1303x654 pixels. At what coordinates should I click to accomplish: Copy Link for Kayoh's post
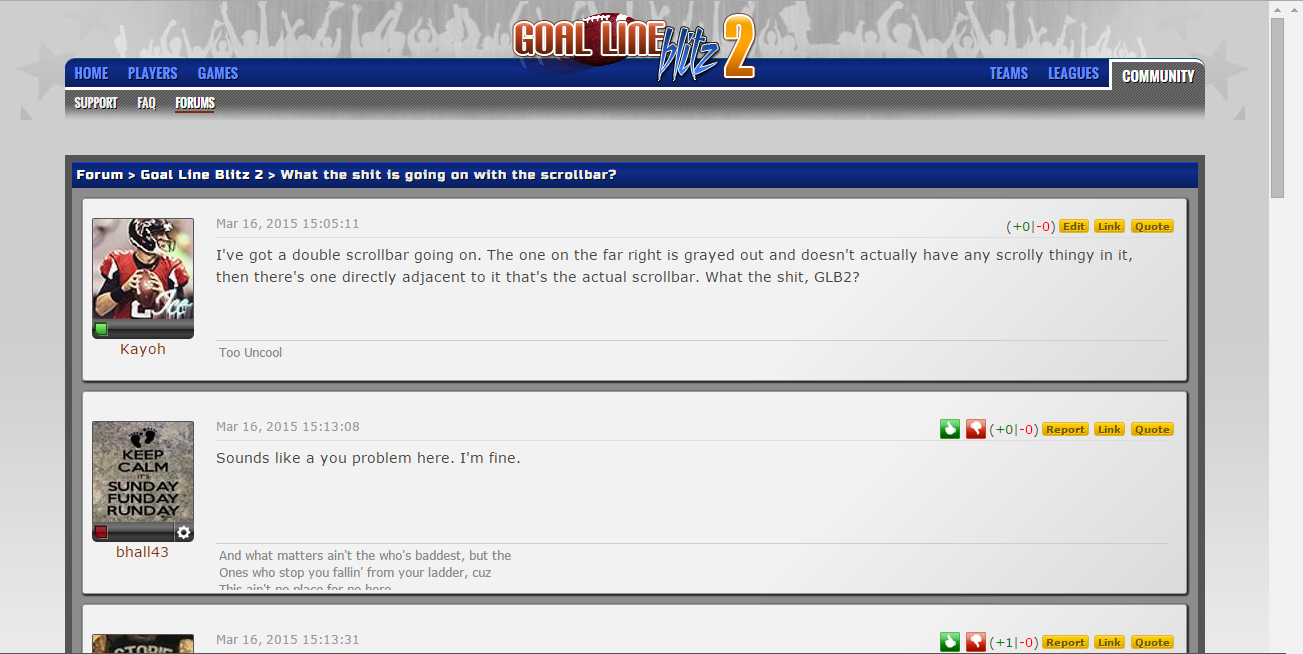pyautogui.click(x=1109, y=226)
